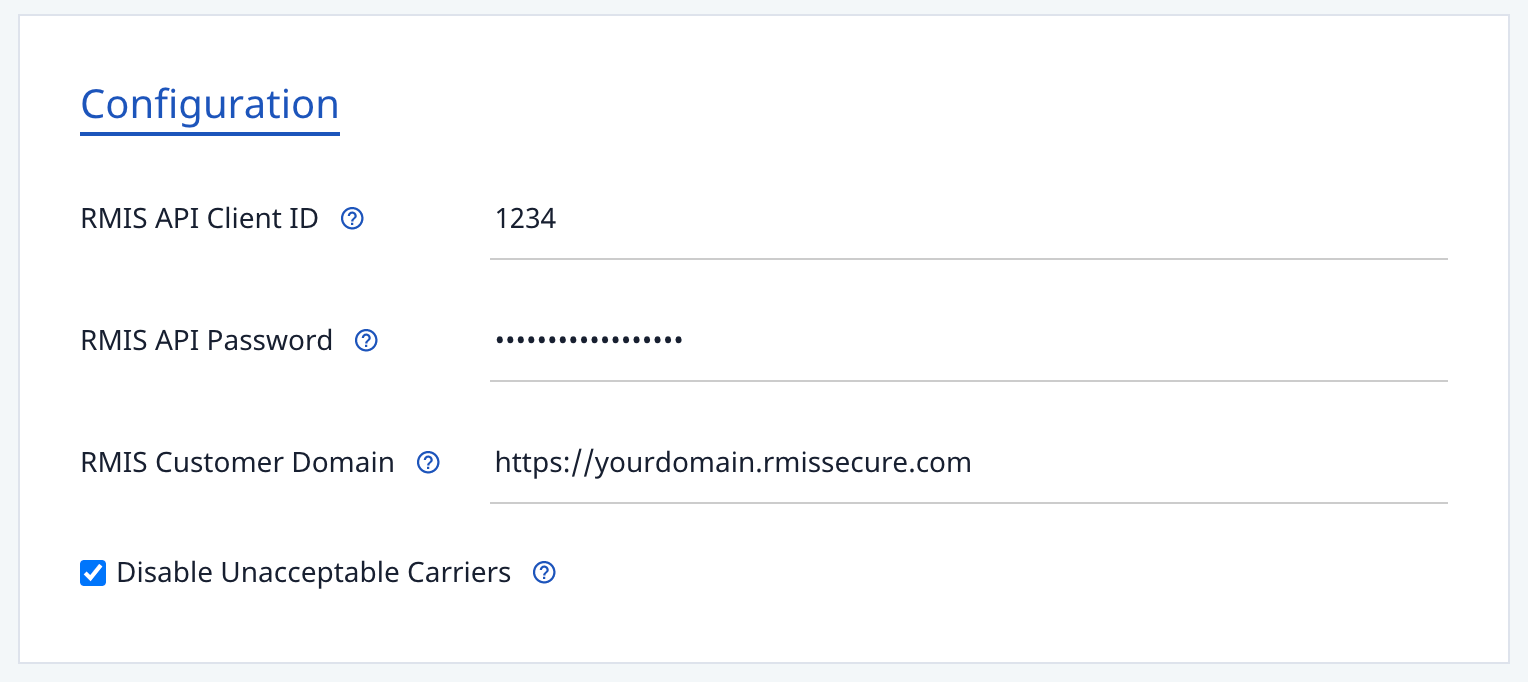1528x682 pixels.
Task: View help for Disable Unacceptable Carriers
Action: (544, 572)
